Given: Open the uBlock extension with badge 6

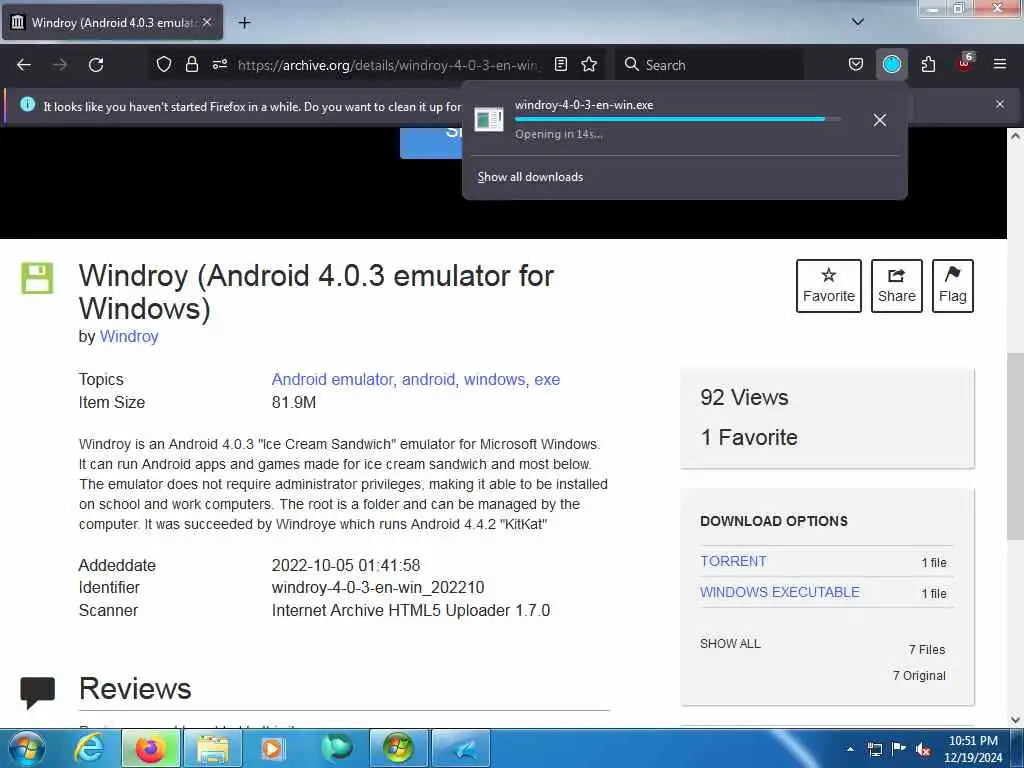Looking at the screenshot, I should click(965, 63).
